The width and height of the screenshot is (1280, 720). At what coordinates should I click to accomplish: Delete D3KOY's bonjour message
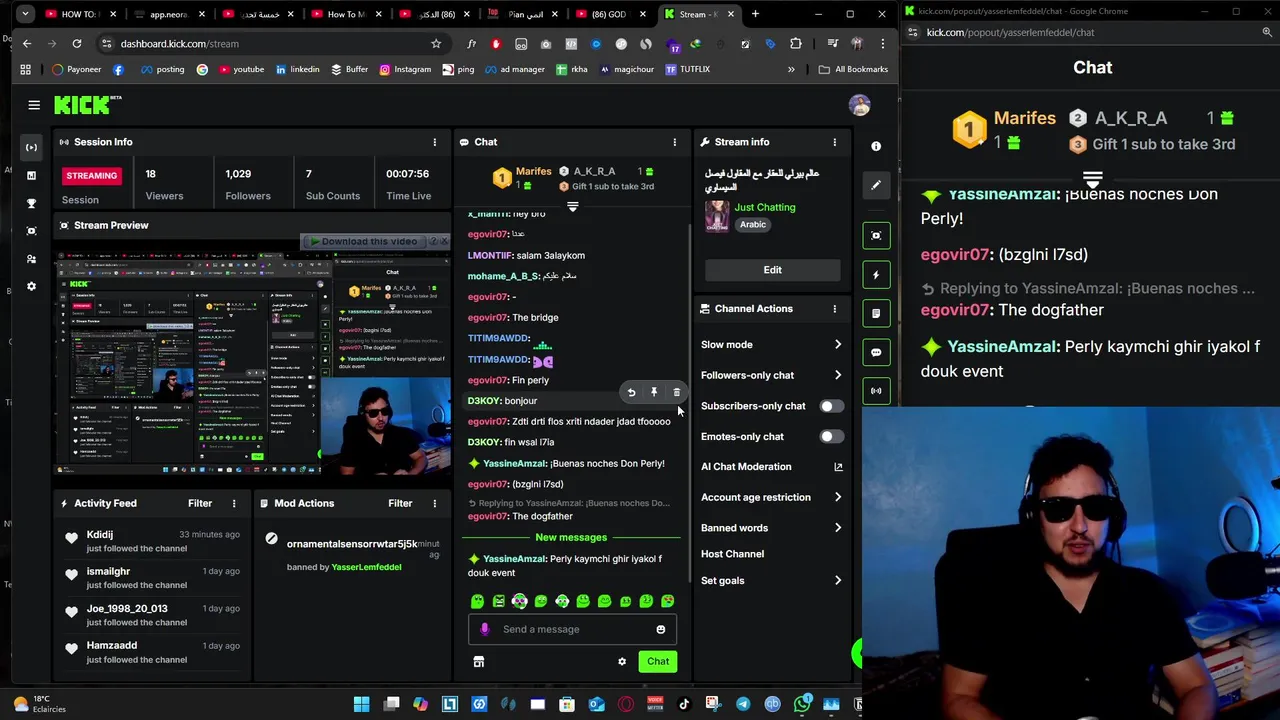point(676,393)
